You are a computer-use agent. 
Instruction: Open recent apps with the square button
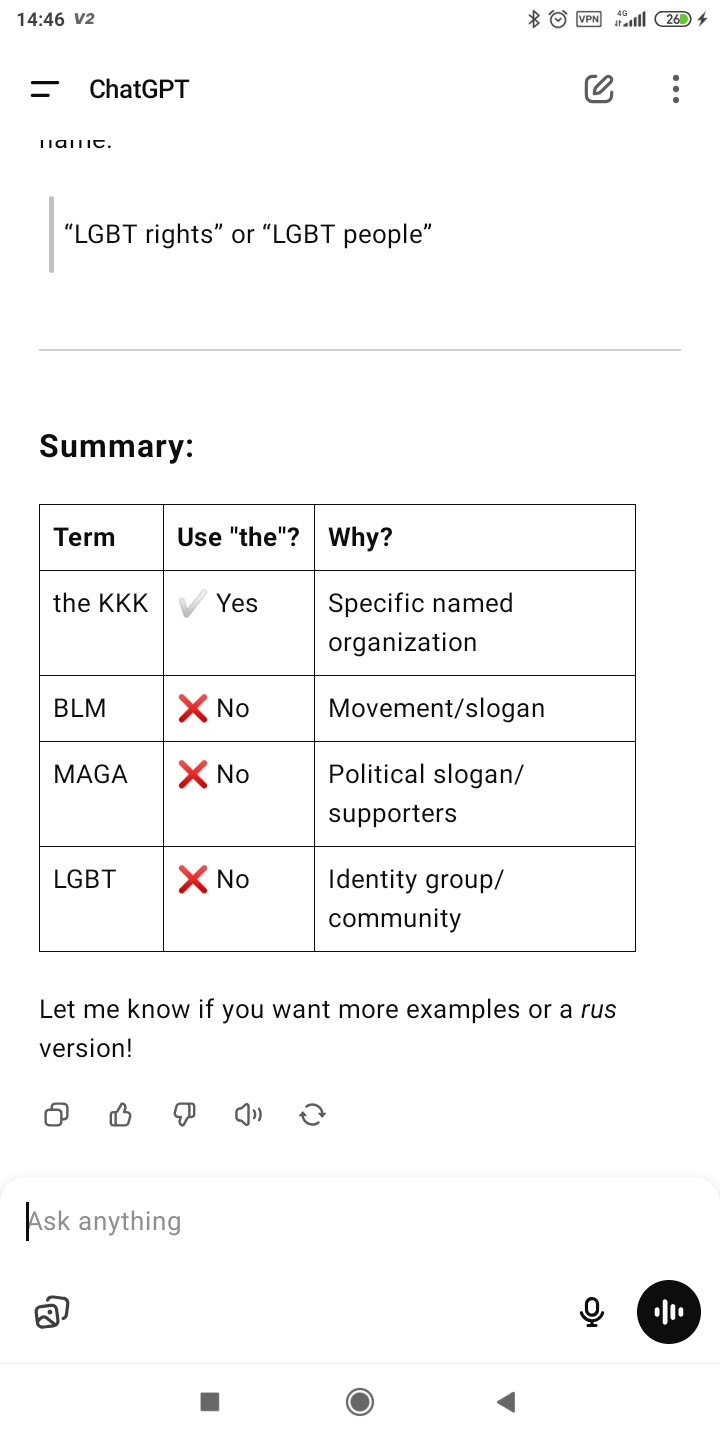point(210,1402)
